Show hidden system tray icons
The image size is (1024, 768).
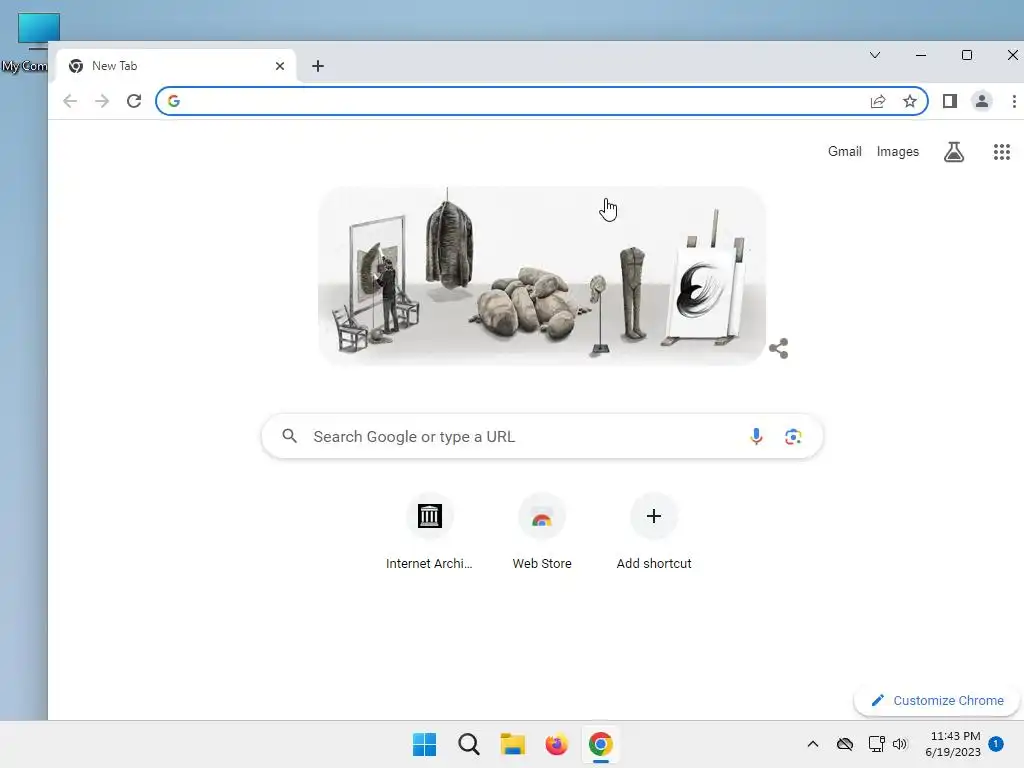coord(812,744)
